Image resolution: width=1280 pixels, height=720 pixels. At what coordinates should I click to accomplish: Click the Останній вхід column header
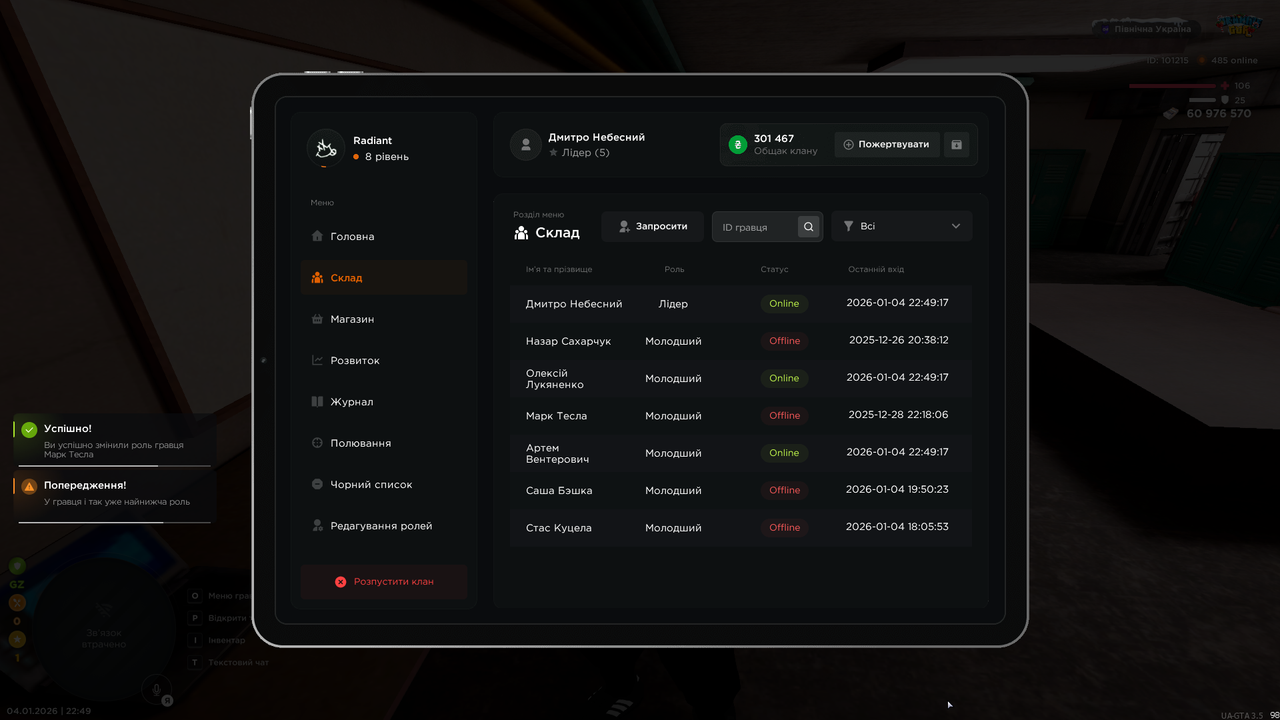(876, 269)
